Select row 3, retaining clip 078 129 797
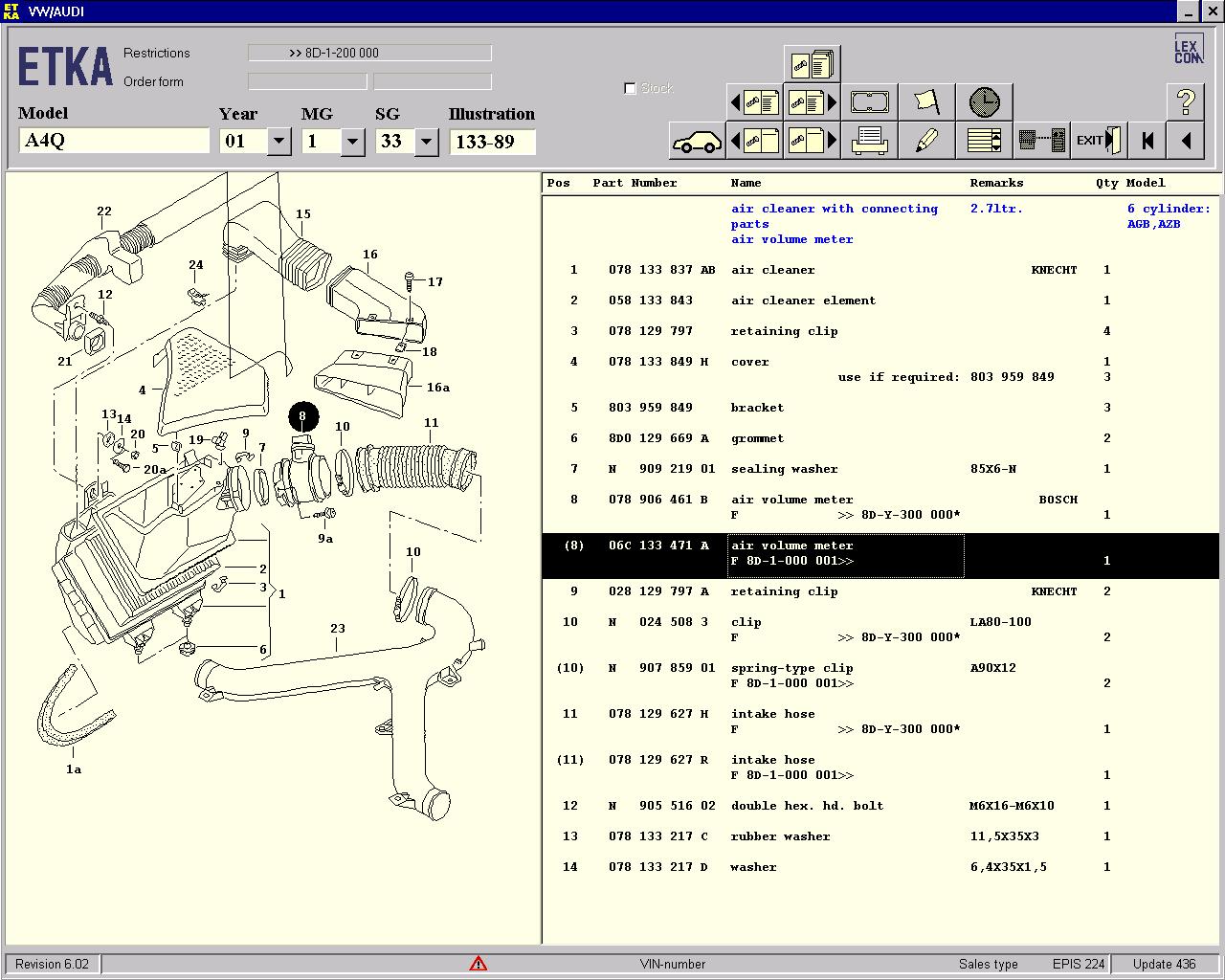 tap(880, 331)
